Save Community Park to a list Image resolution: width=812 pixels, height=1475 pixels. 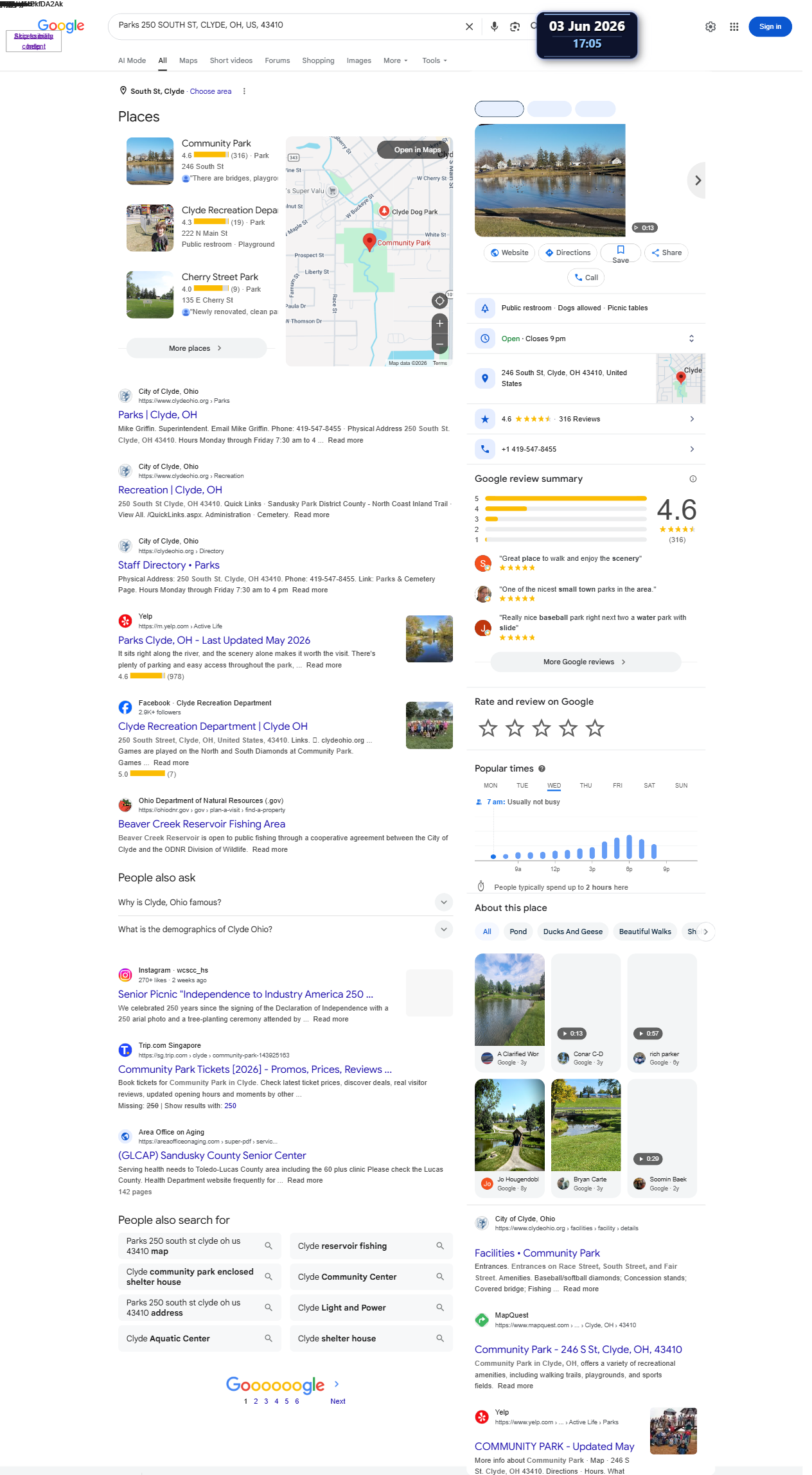[x=621, y=253]
